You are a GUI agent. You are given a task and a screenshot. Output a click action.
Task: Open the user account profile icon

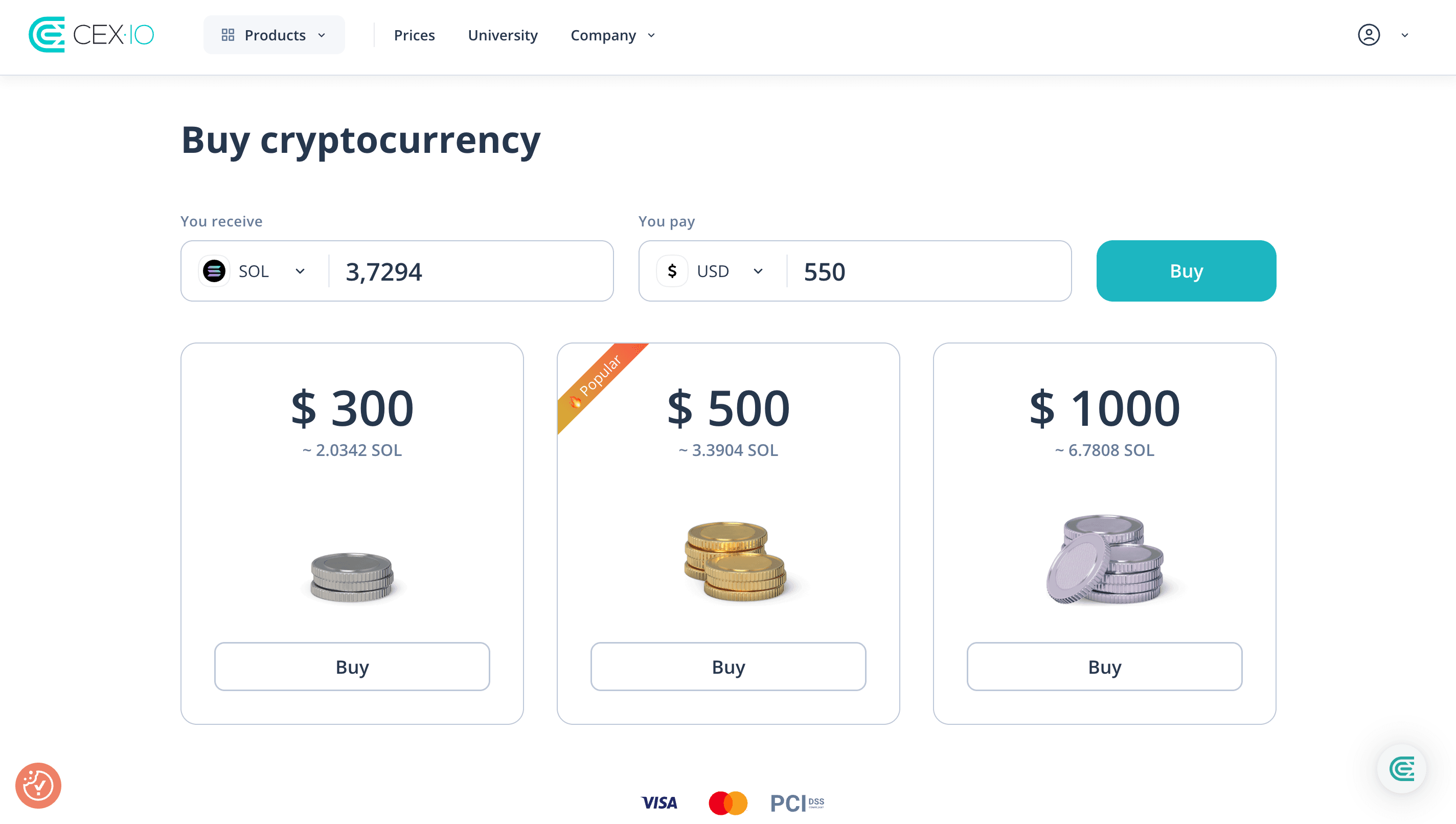coord(1368,35)
